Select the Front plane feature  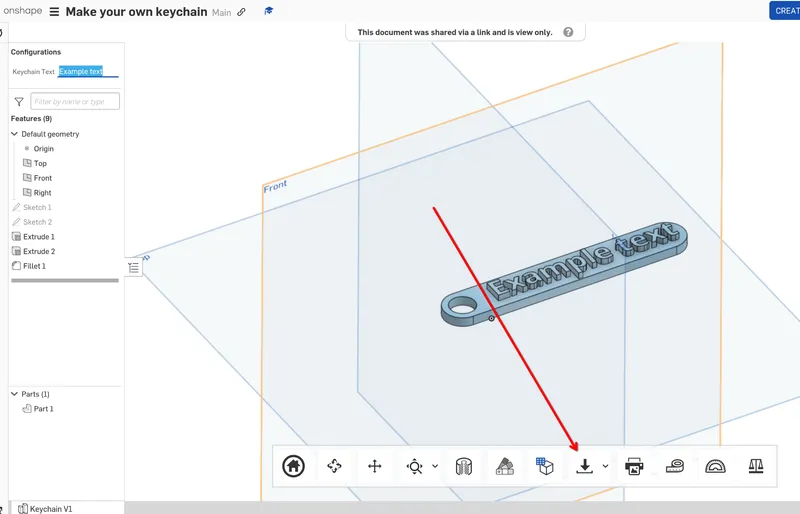[42, 178]
